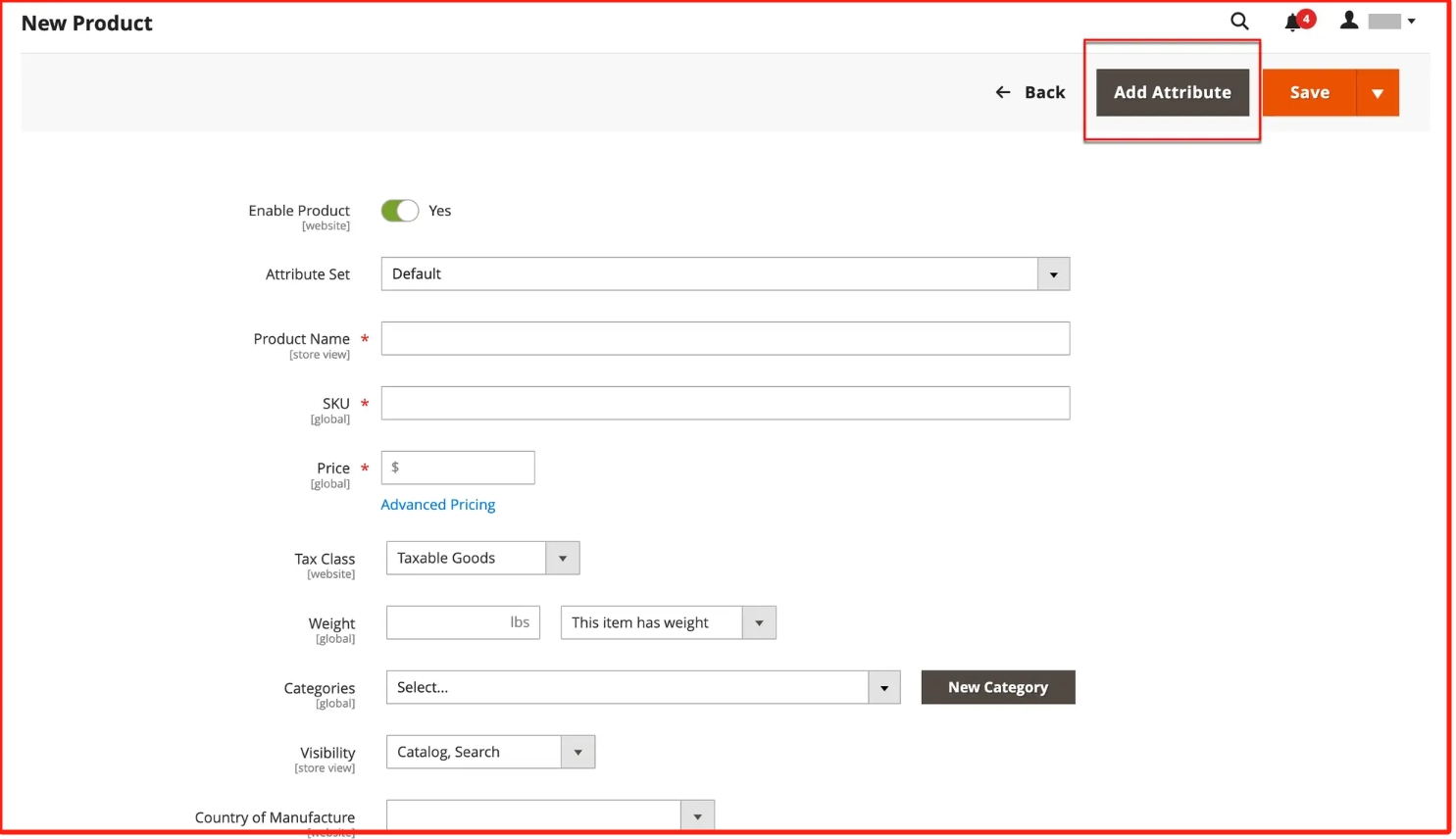Click the search magnifier icon
The height and width of the screenshot is (839, 1456).
click(x=1239, y=22)
